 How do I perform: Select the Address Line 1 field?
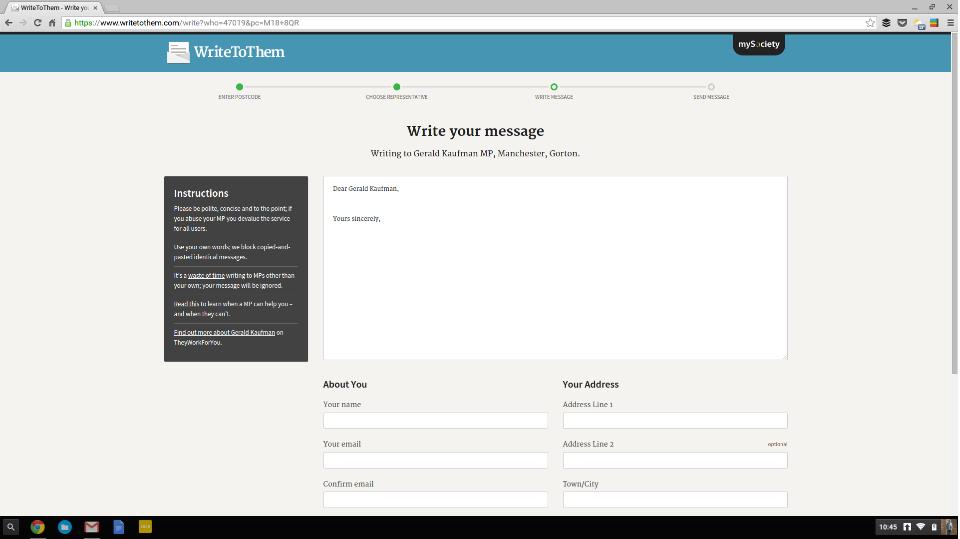click(x=675, y=421)
